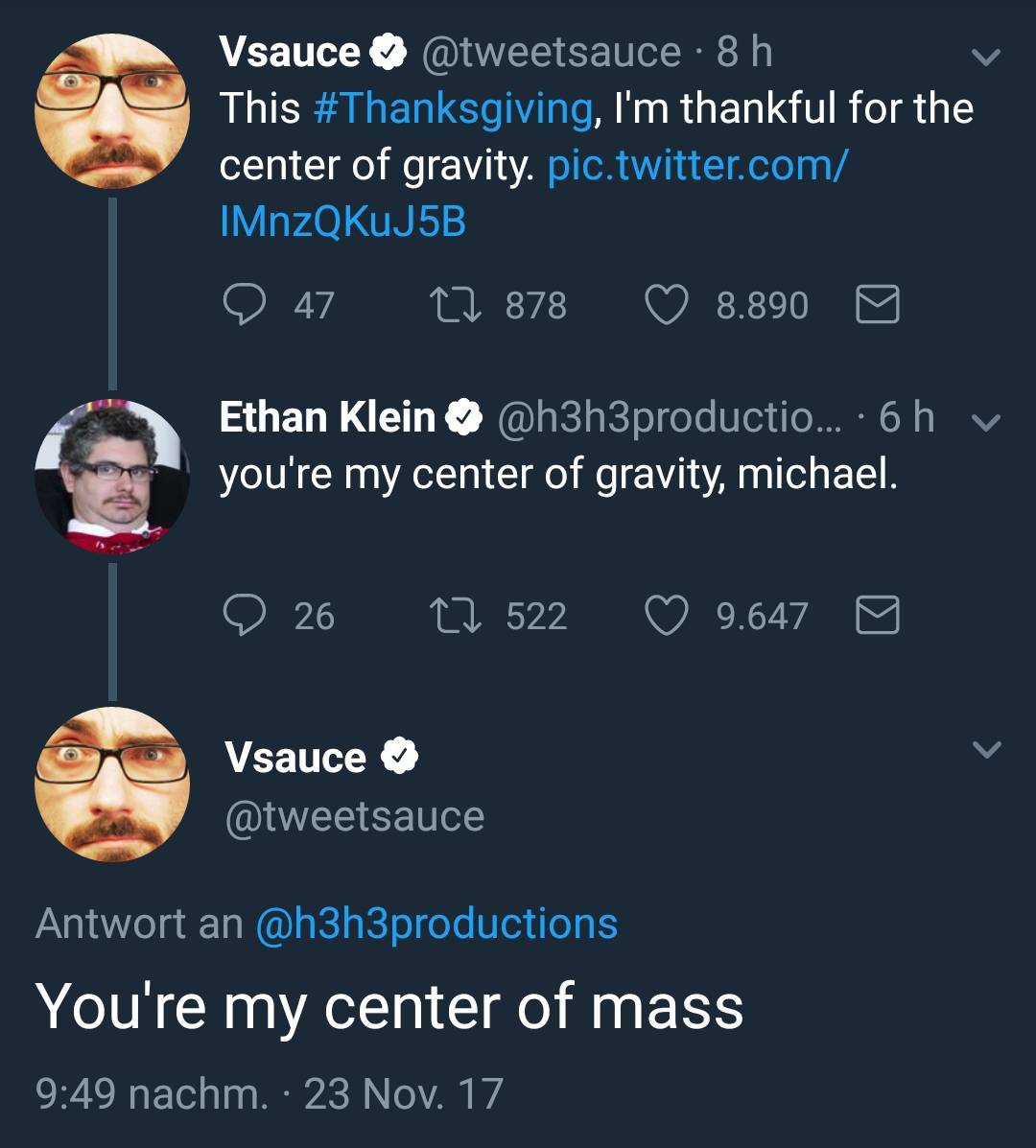Open the #Thanksgiving hashtag
Image resolution: width=1036 pixels, height=1148 pixels.
[x=453, y=108]
